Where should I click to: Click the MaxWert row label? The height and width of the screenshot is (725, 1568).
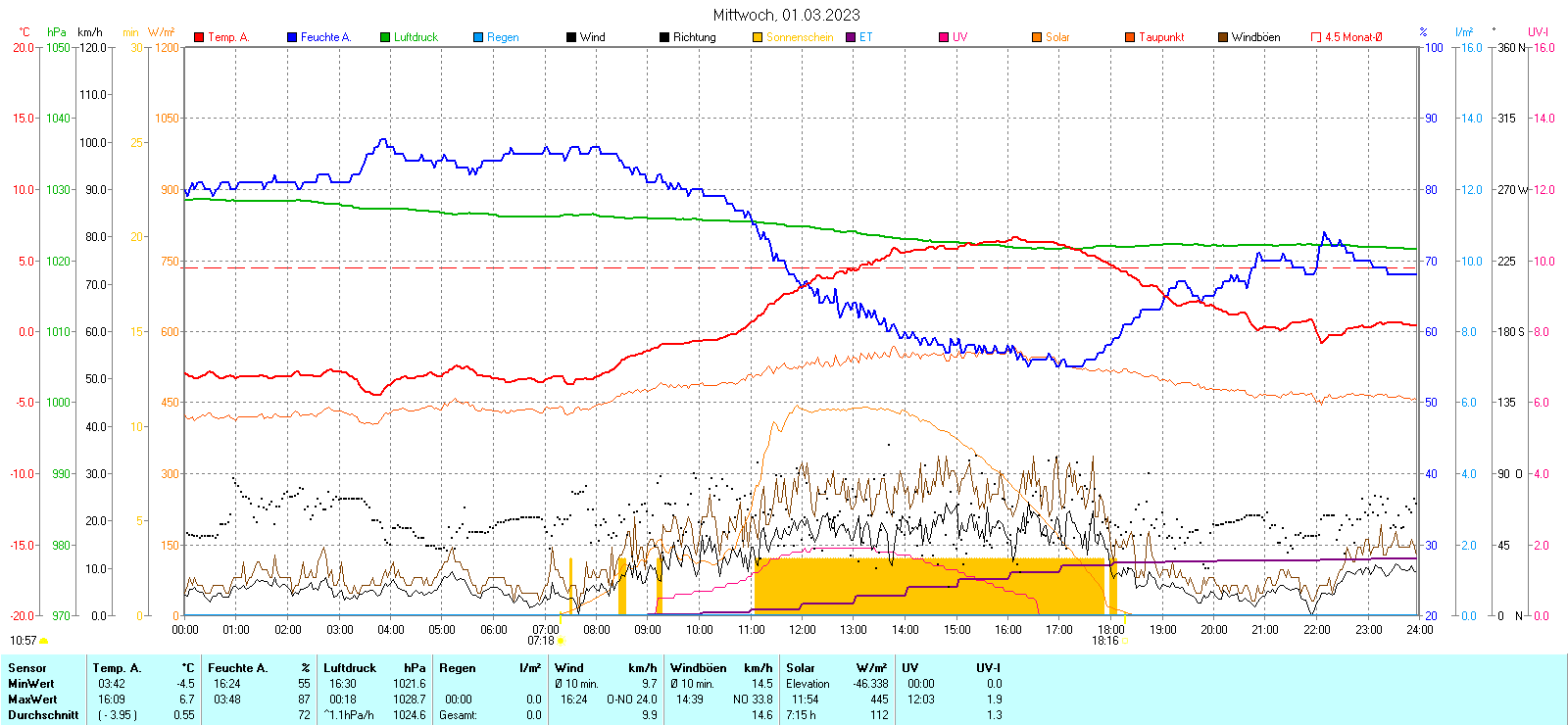(32, 700)
